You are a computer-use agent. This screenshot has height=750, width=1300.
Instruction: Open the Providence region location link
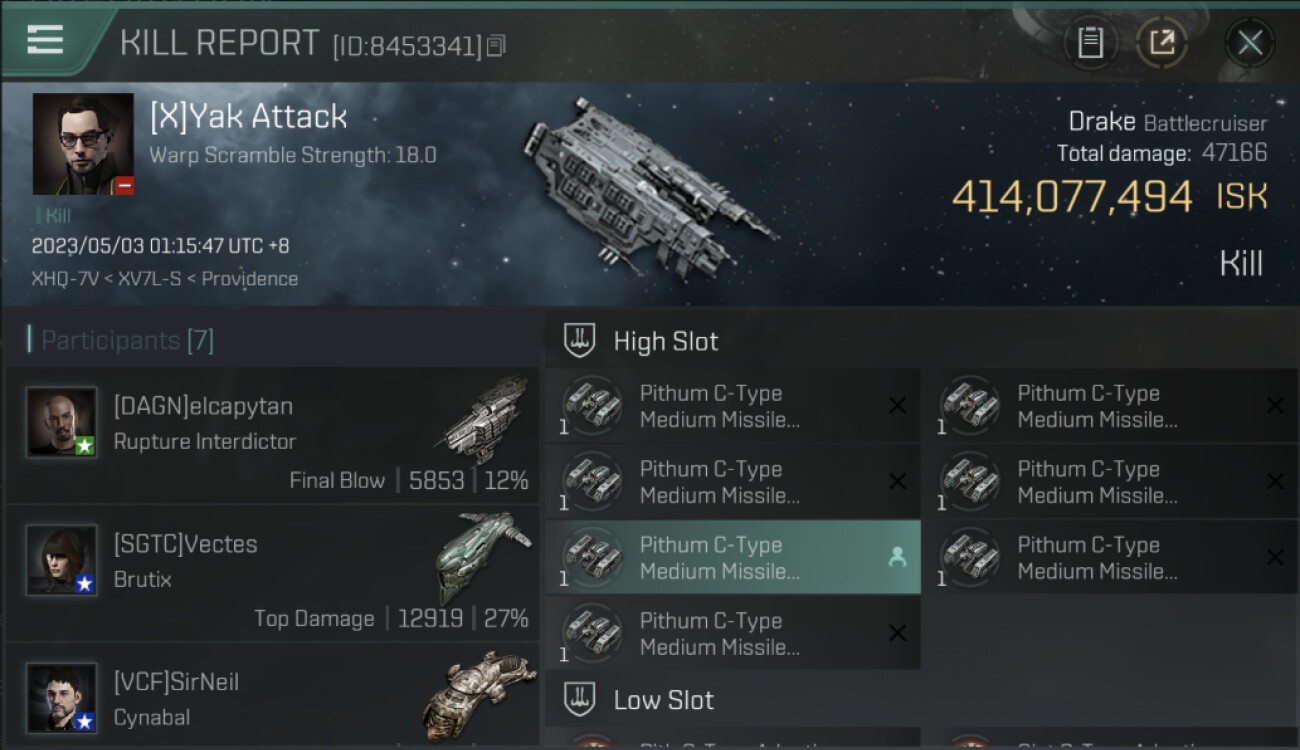[250, 279]
